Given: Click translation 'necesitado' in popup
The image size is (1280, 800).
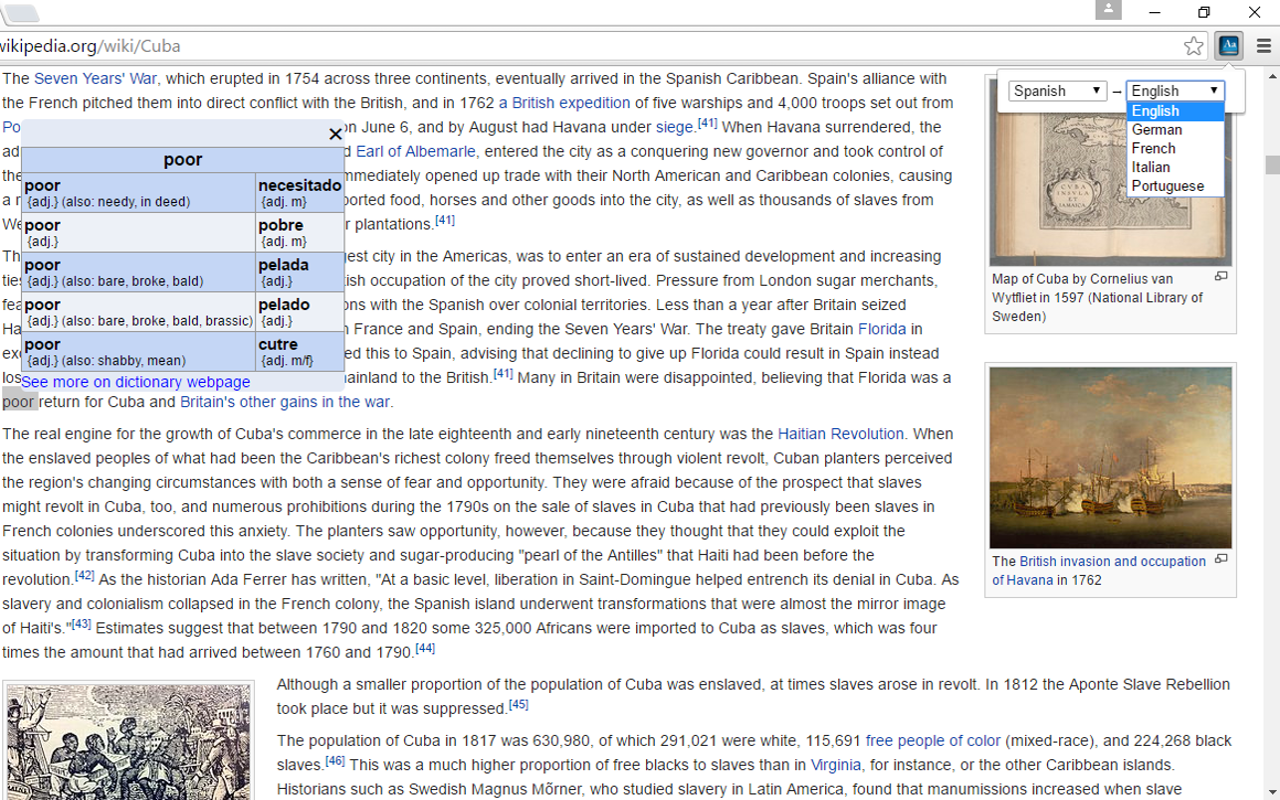Looking at the screenshot, I should click(x=300, y=186).
